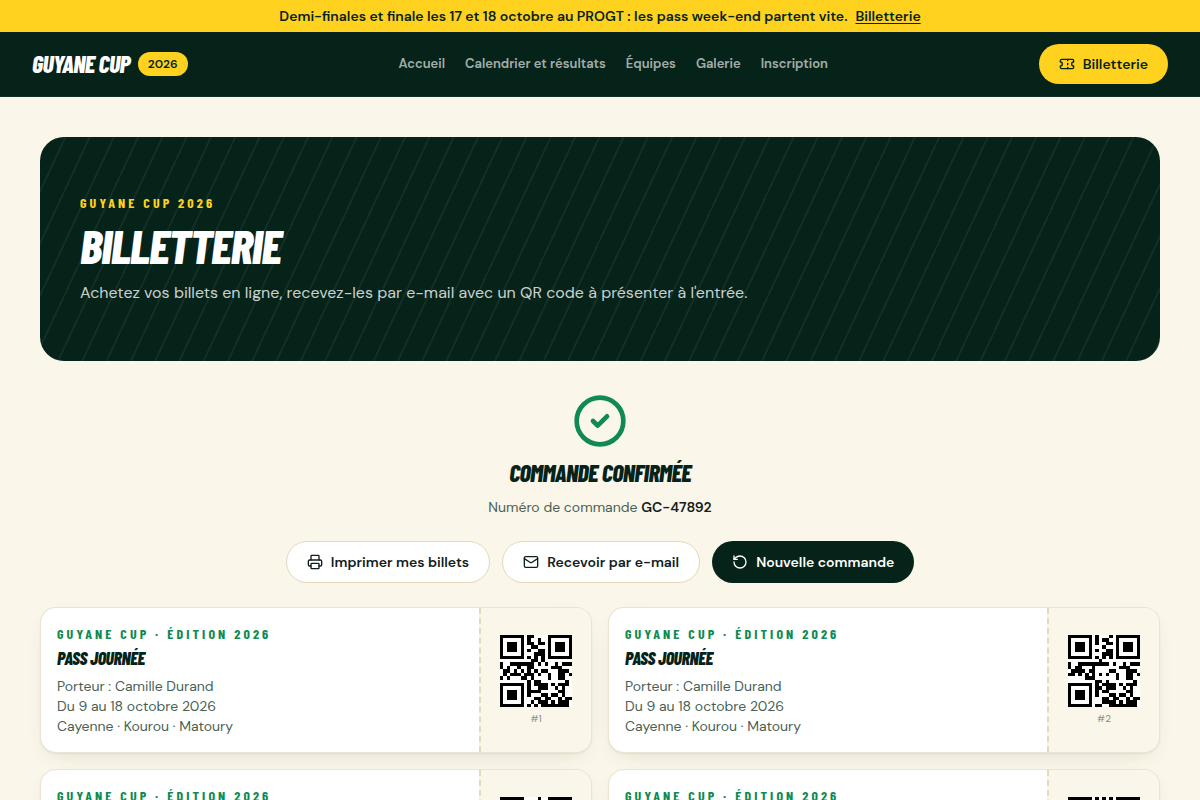Go to the Accueil menu item
Screen dimensions: 1200x800
pos(422,63)
